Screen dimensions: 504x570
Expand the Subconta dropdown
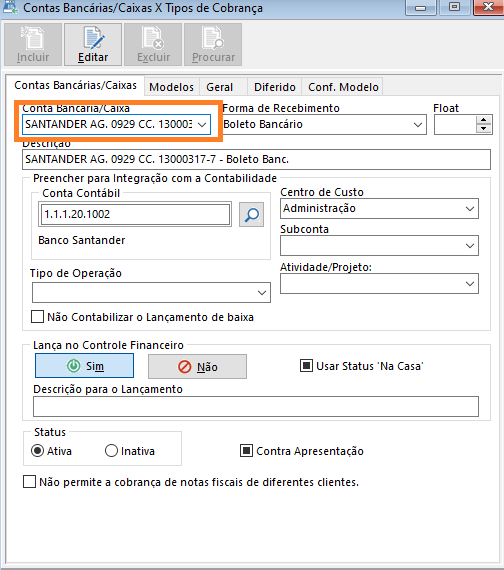click(470, 246)
